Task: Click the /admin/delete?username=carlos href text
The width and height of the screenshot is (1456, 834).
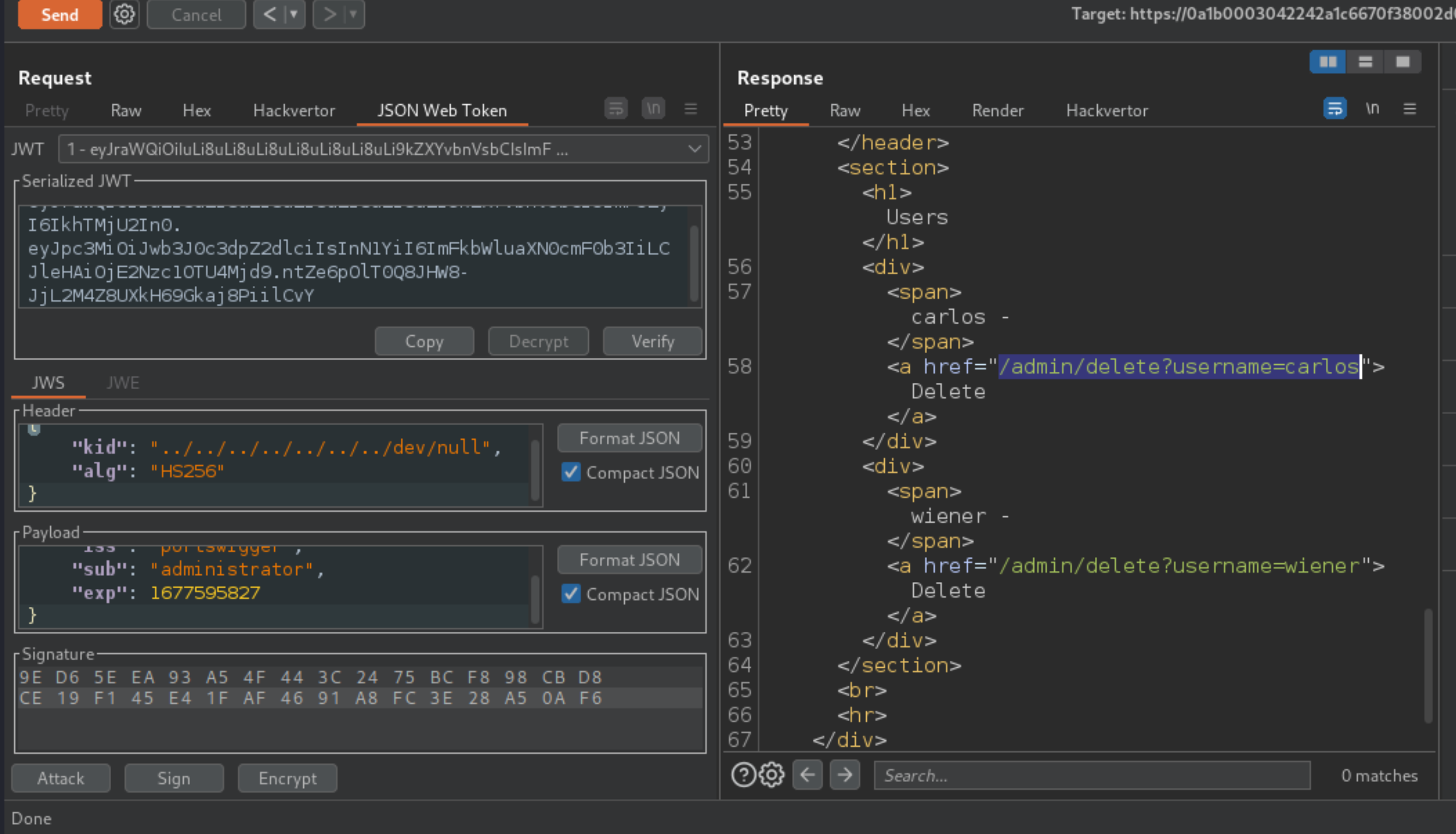Action: [x=1180, y=366]
